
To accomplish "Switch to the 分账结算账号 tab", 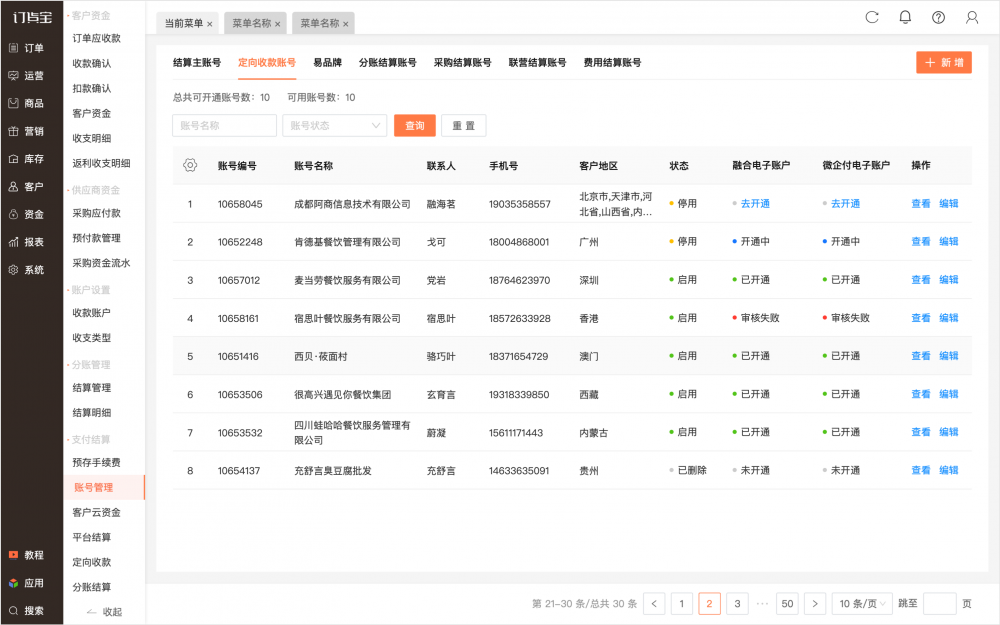I will click(x=388, y=62).
